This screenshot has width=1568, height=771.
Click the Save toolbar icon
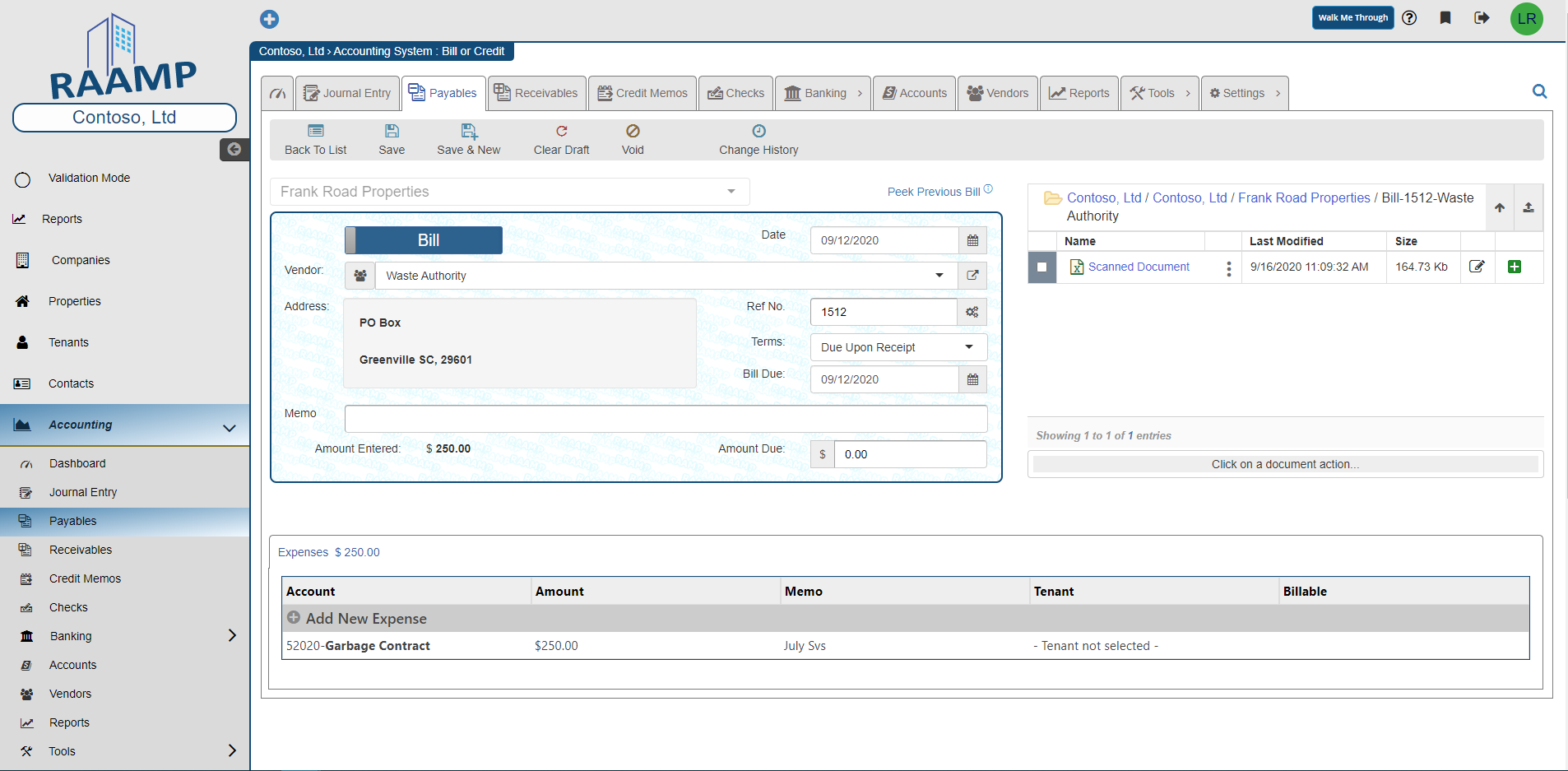[x=392, y=139]
